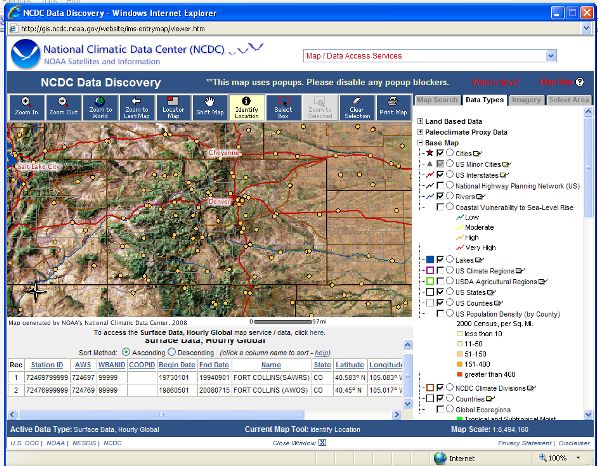Check the US Climate Regions checkbox

(x=440, y=271)
